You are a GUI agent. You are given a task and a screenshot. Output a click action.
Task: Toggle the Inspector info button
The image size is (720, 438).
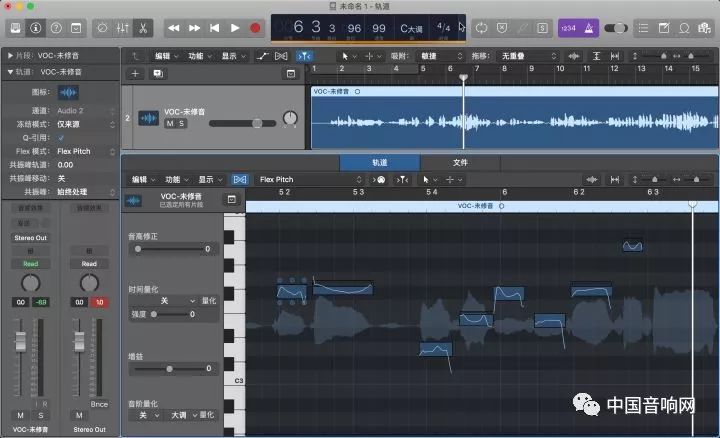pyautogui.click(x=35, y=28)
